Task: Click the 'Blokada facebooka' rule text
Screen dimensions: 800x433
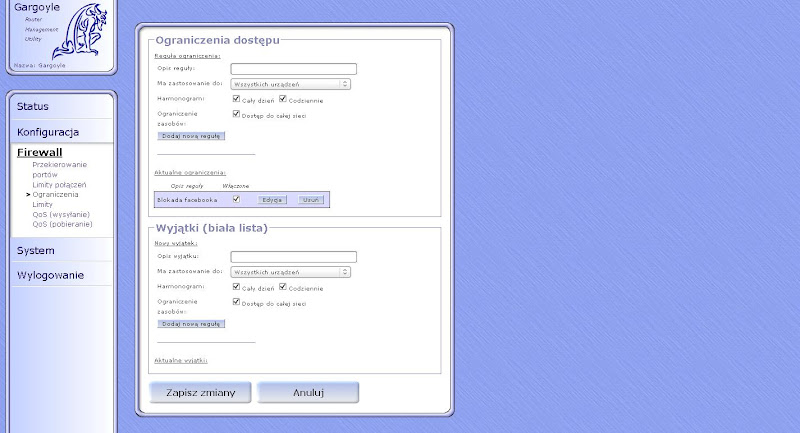Action: 187,200
